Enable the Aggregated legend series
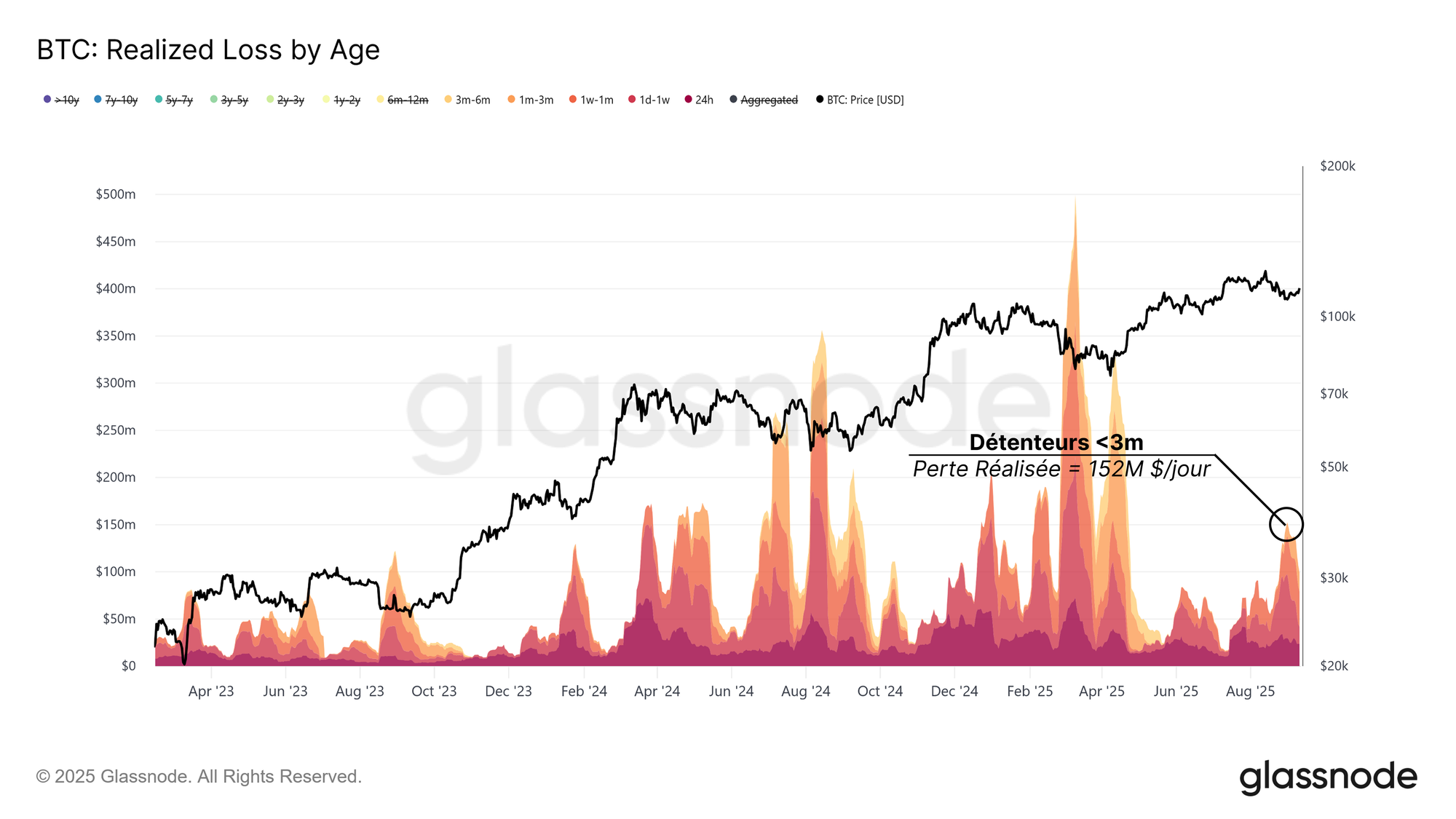Image resolution: width=1456 pixels, height=819 pixels. pos(764,100)
